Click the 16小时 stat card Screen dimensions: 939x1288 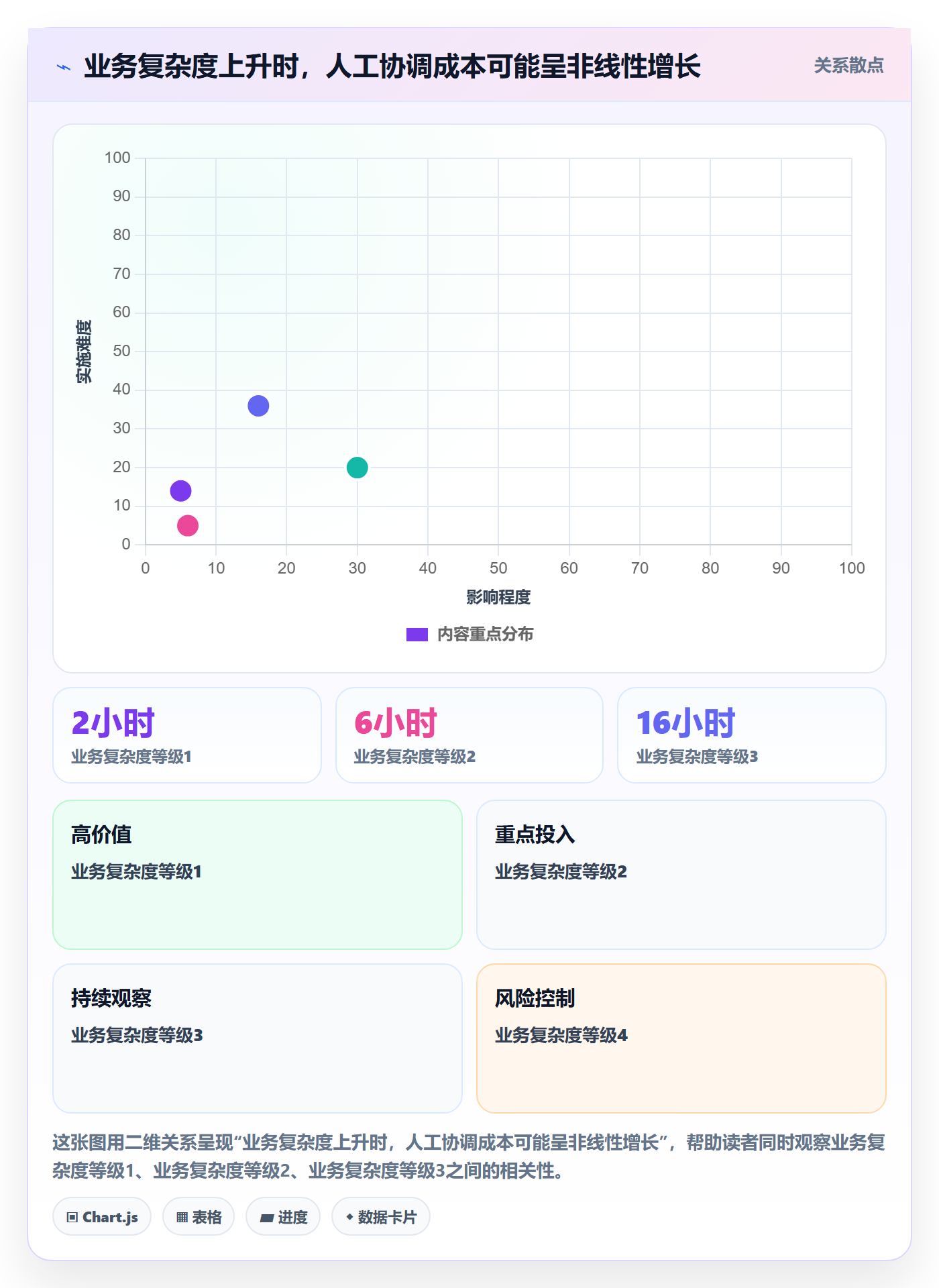pyautogui.click(x=752, y=735)
